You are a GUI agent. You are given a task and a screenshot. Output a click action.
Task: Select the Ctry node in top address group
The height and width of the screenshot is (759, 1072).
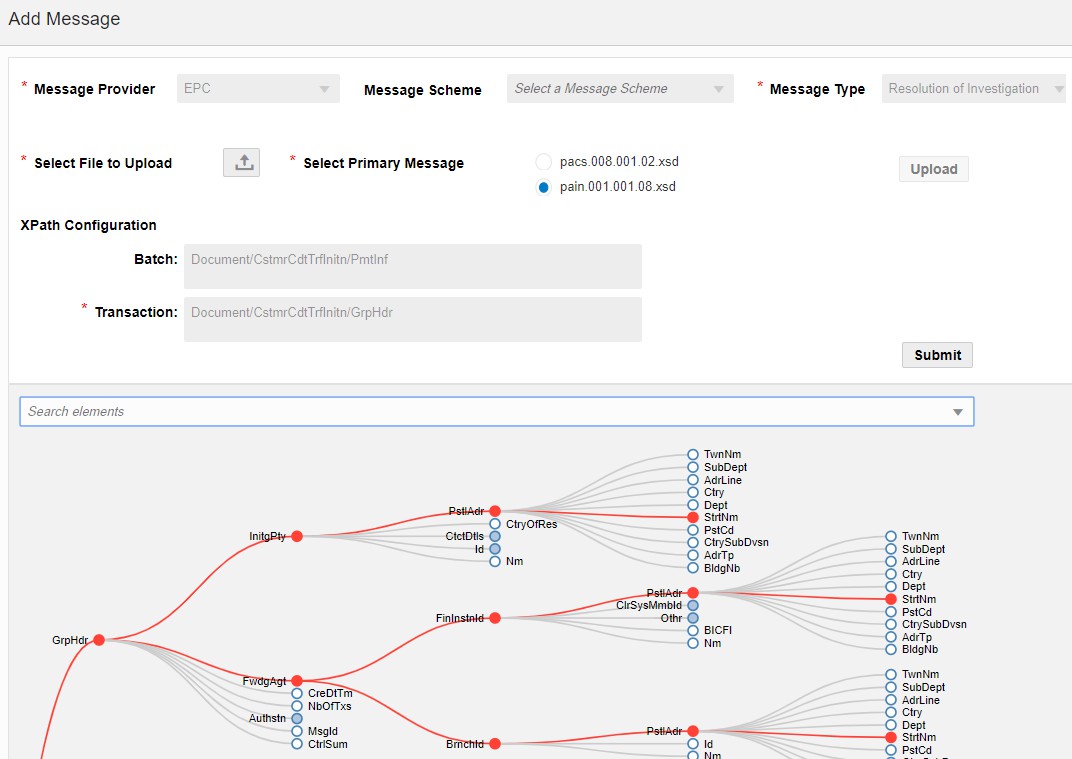(x=693, y=492)
